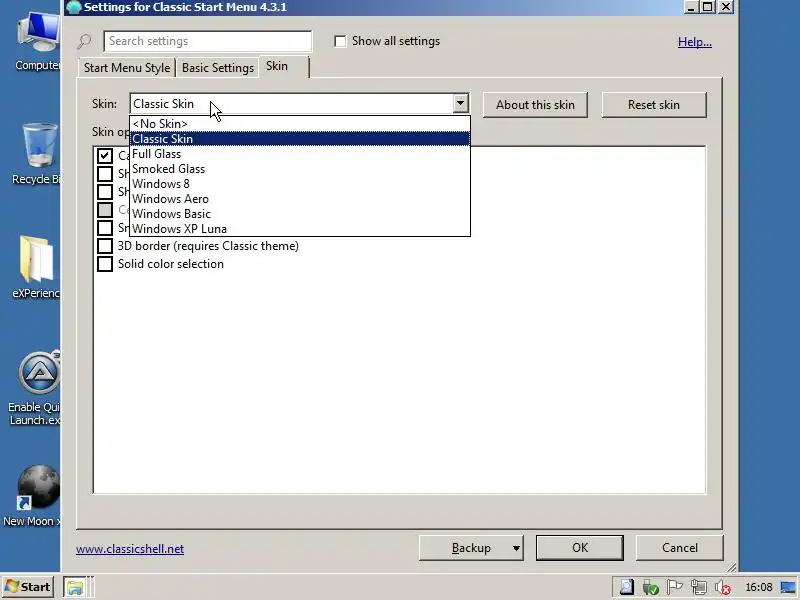Choose Classic Skin in the dropdown list
This screenshot has width=800, height=600.
pos(300,139)
